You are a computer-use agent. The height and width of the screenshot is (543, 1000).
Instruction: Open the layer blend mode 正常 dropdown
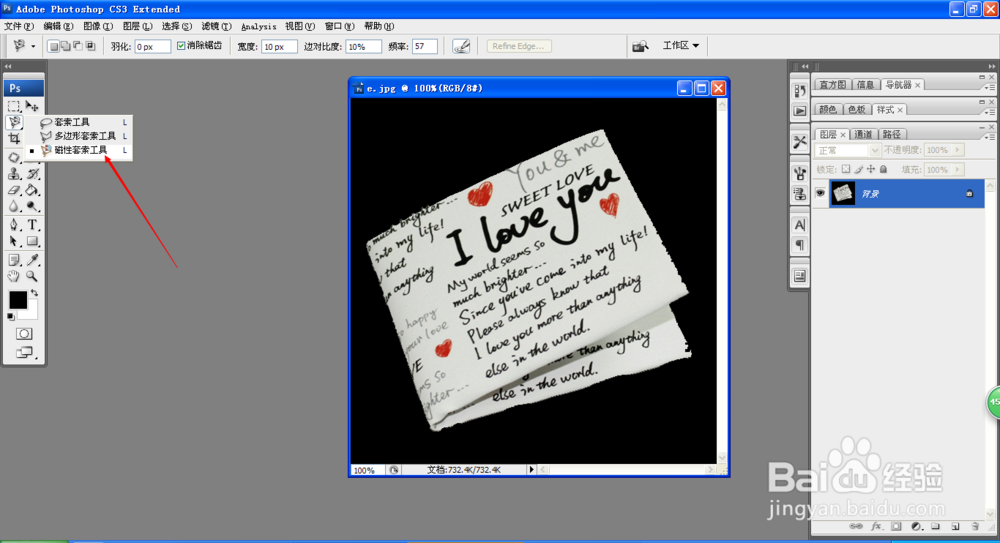click(x=848, y=151)
